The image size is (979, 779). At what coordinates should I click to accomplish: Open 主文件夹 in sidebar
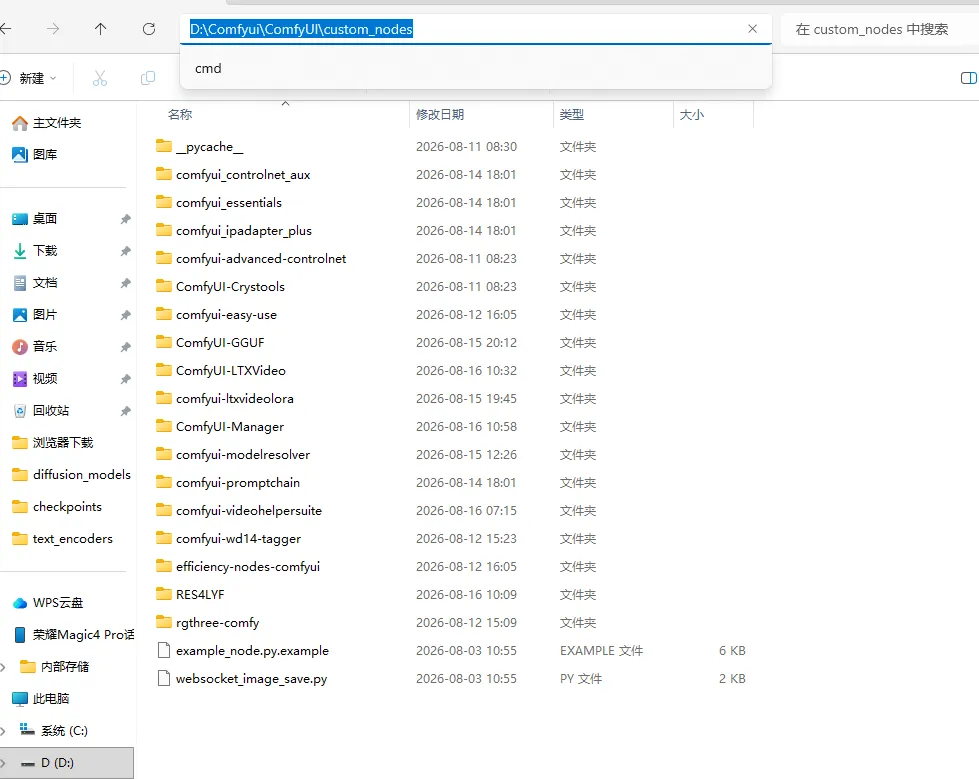pyautogui.click(x=47, y=123)
